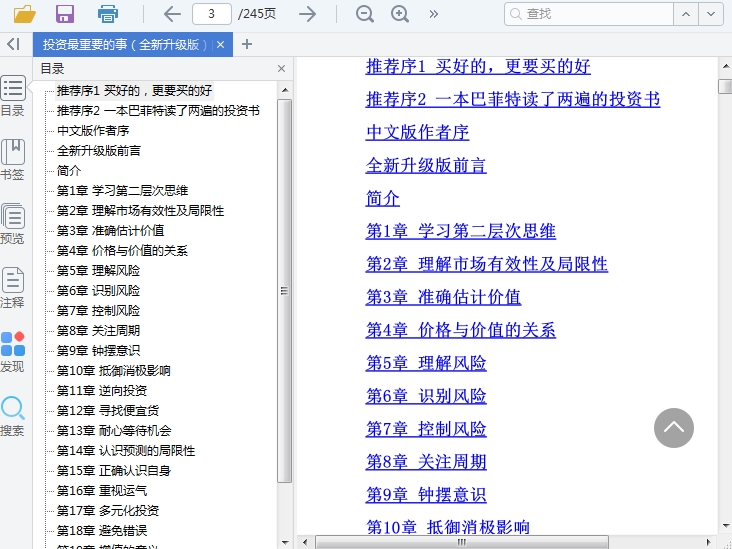Open the 预览 thumbnails panel

tap(13, 224)
